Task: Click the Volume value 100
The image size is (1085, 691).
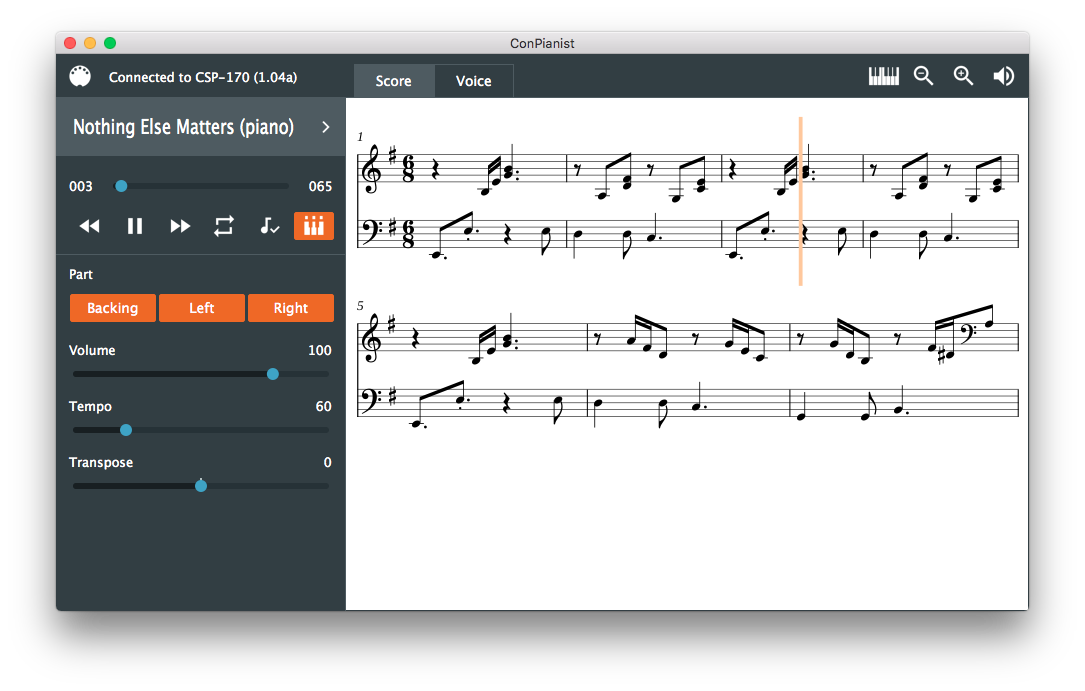Action: [320, 351]
